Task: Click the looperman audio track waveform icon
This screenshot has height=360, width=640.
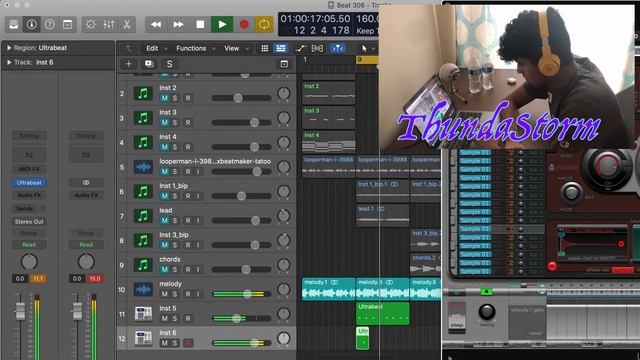Action: [143, 167]
